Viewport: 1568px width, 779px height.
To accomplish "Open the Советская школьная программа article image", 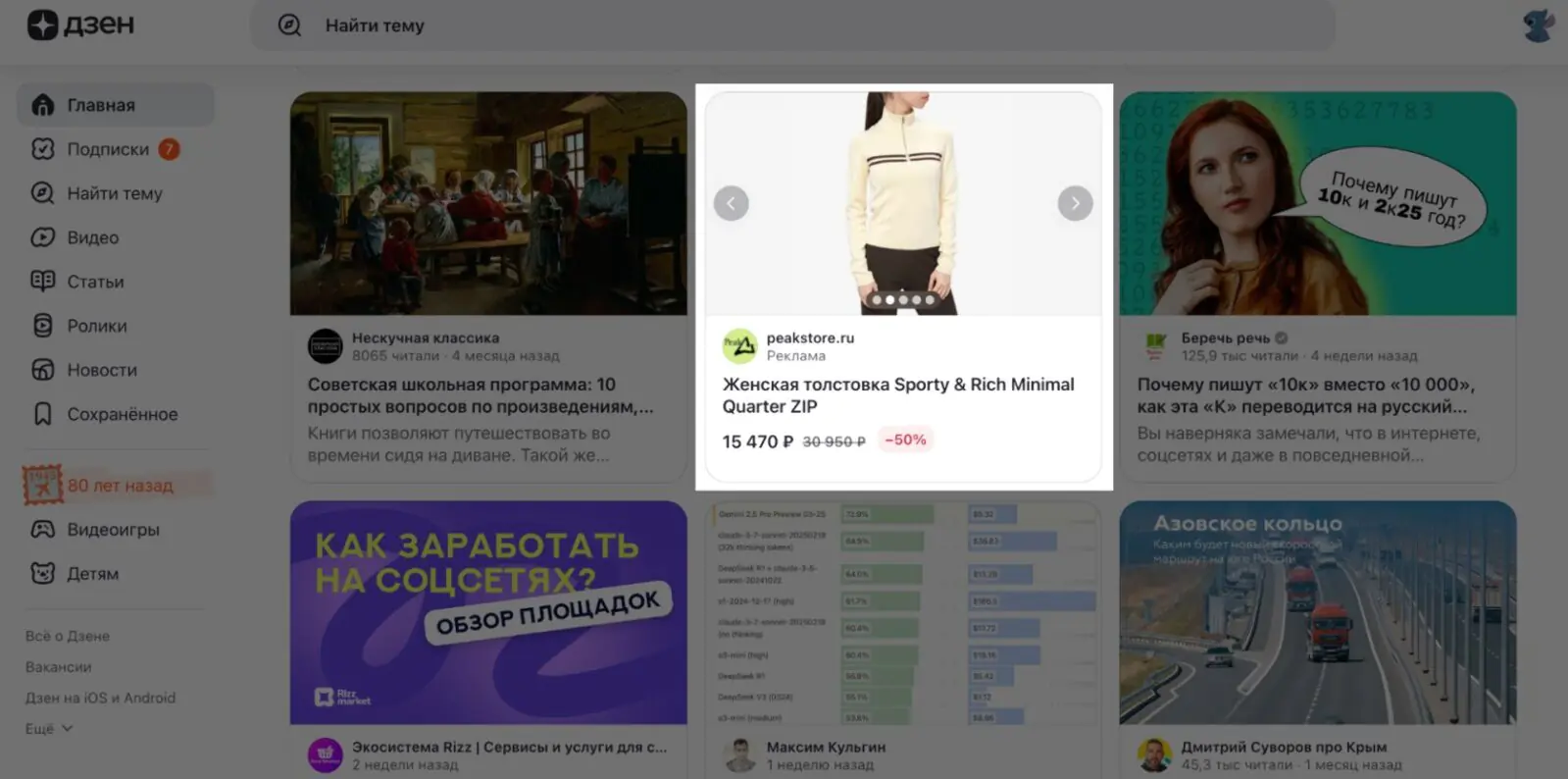I will click(488, 203).
